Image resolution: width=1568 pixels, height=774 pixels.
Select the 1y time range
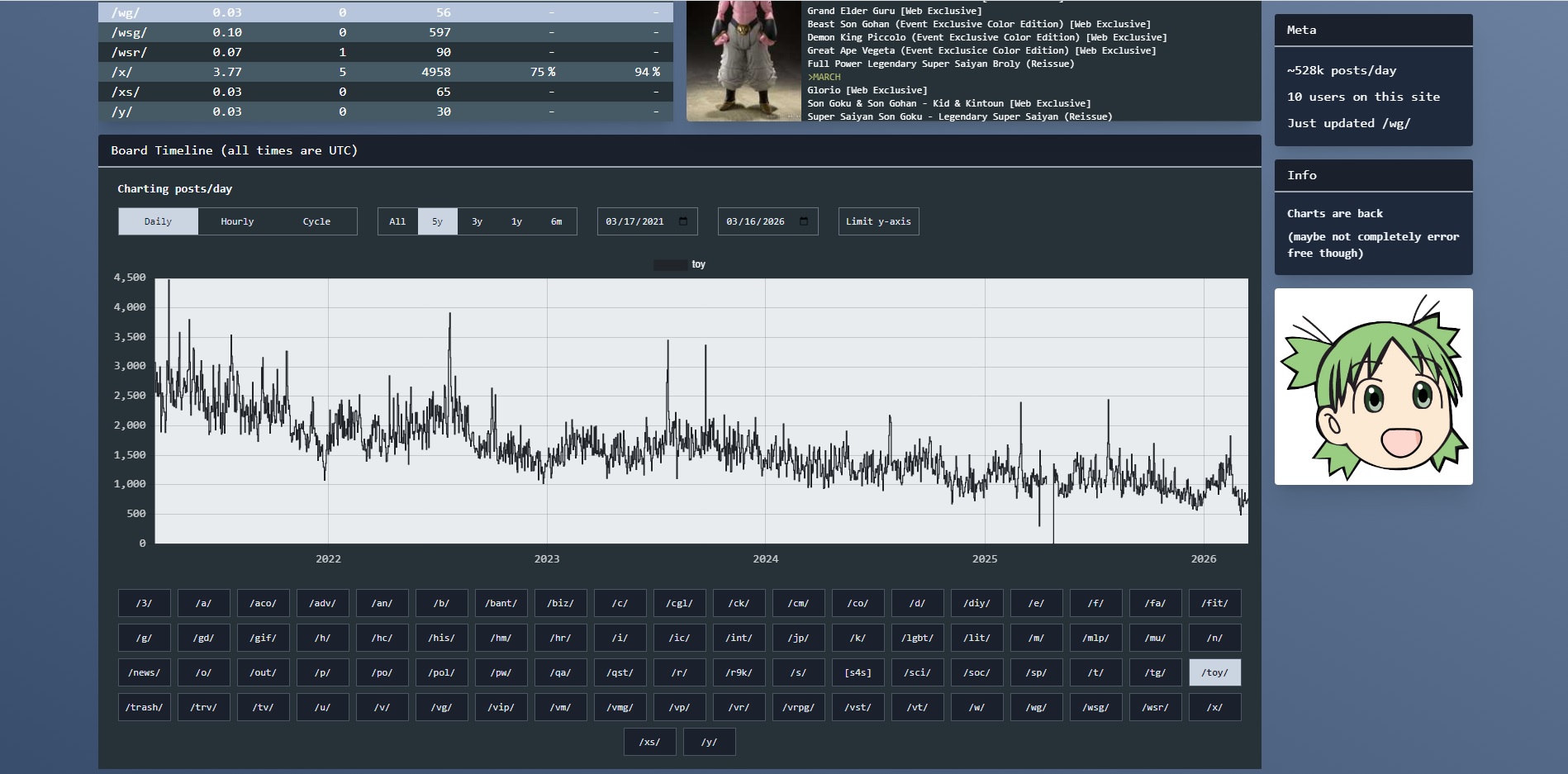click(x=516, y=221)
